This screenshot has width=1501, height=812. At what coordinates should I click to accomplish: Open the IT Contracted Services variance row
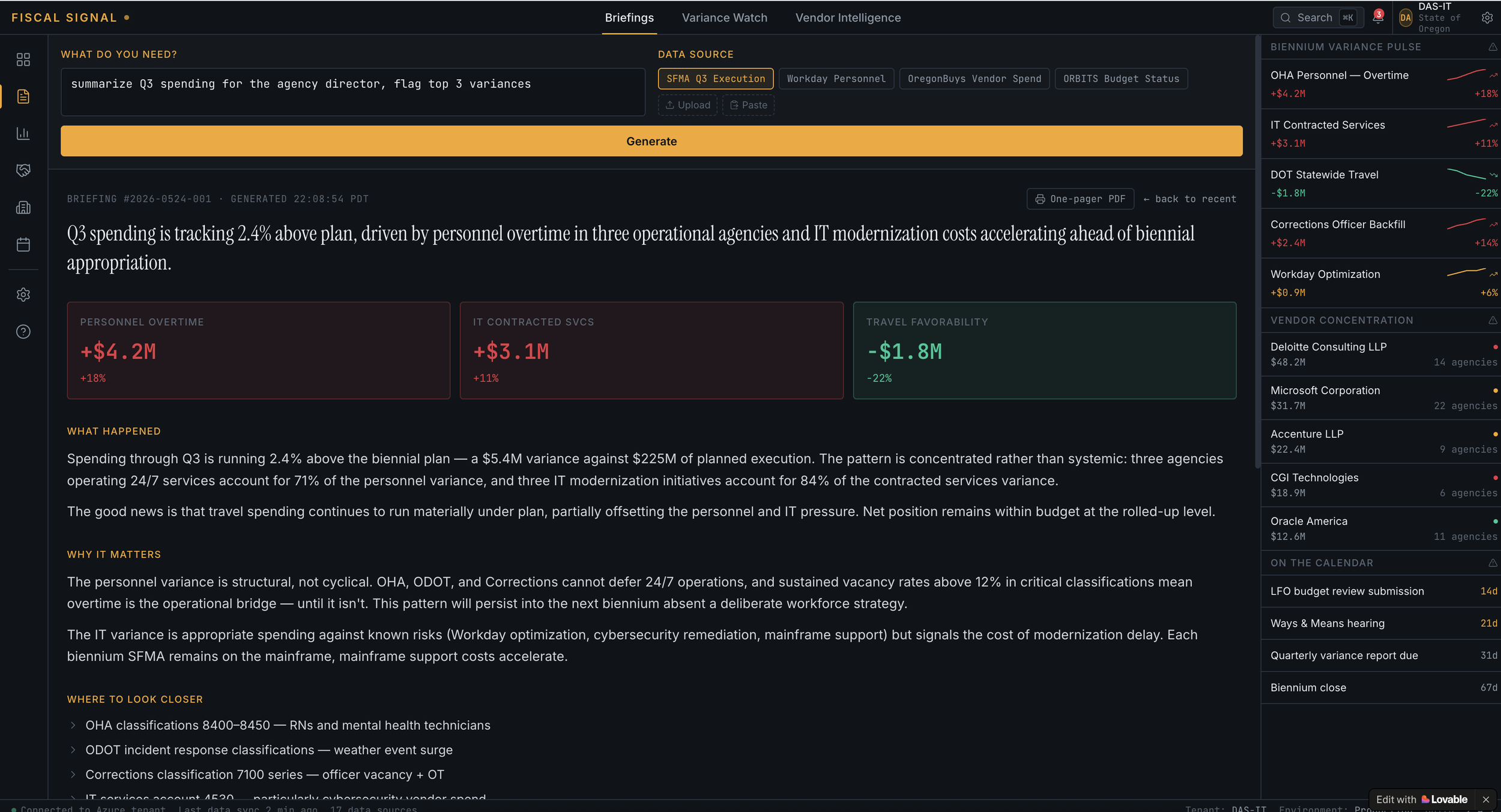[1381, 134]
